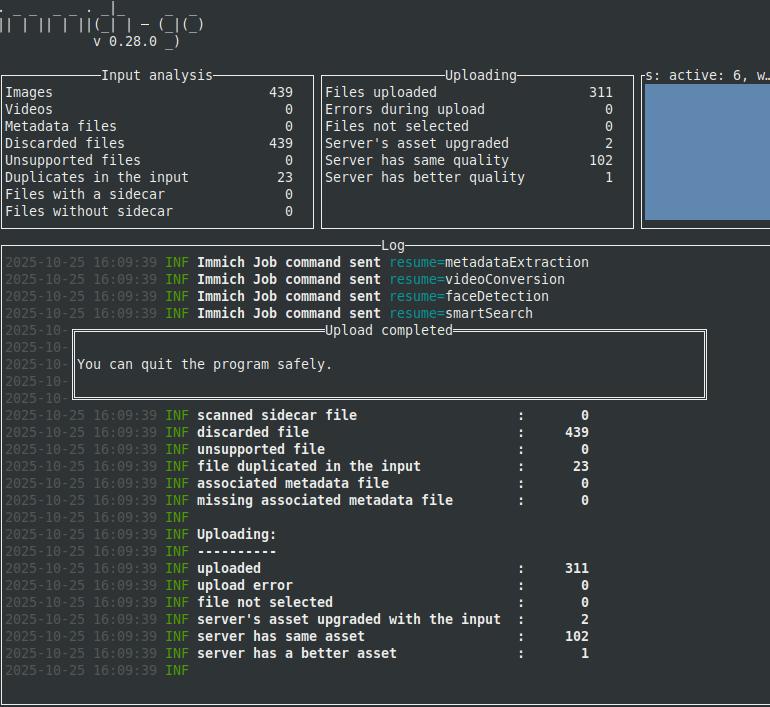Viewport: 770px width, 707px height.
Task: Select the 'resume=videoConversion' log entry
Action: pyautogui.click(x=477, y=279)
